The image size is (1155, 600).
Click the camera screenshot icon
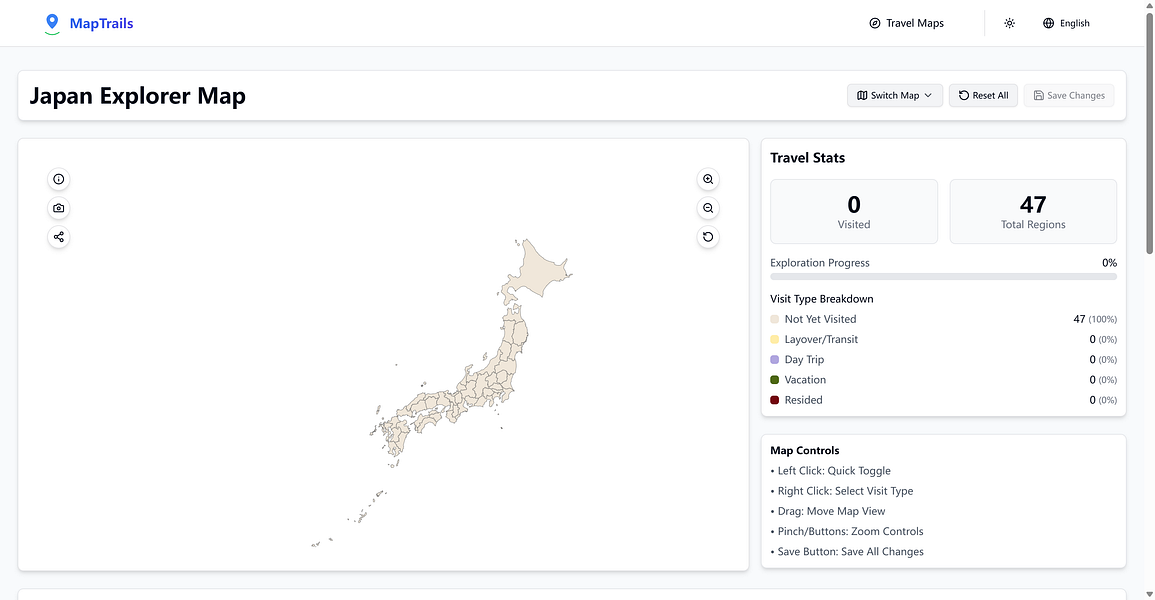(x=59, y=208)
